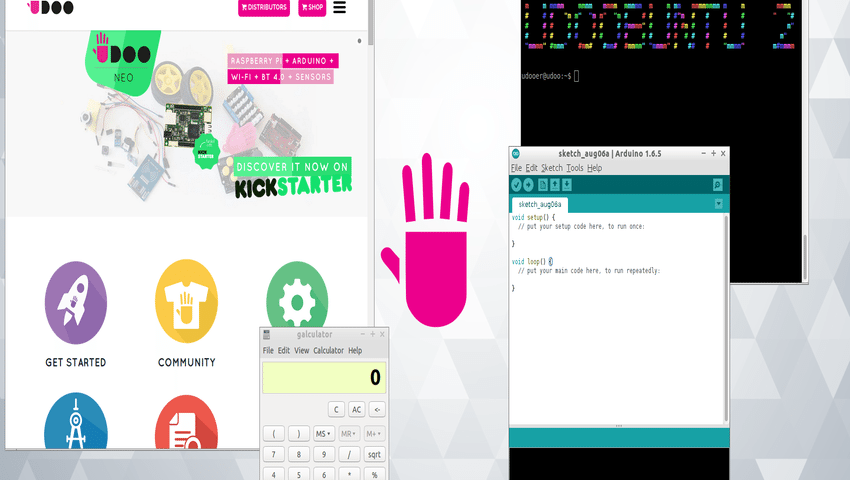Select the sketch_aug06a tab in Arduino
The height and width of the screenshot is (480, 850).
tap(539, 204)
